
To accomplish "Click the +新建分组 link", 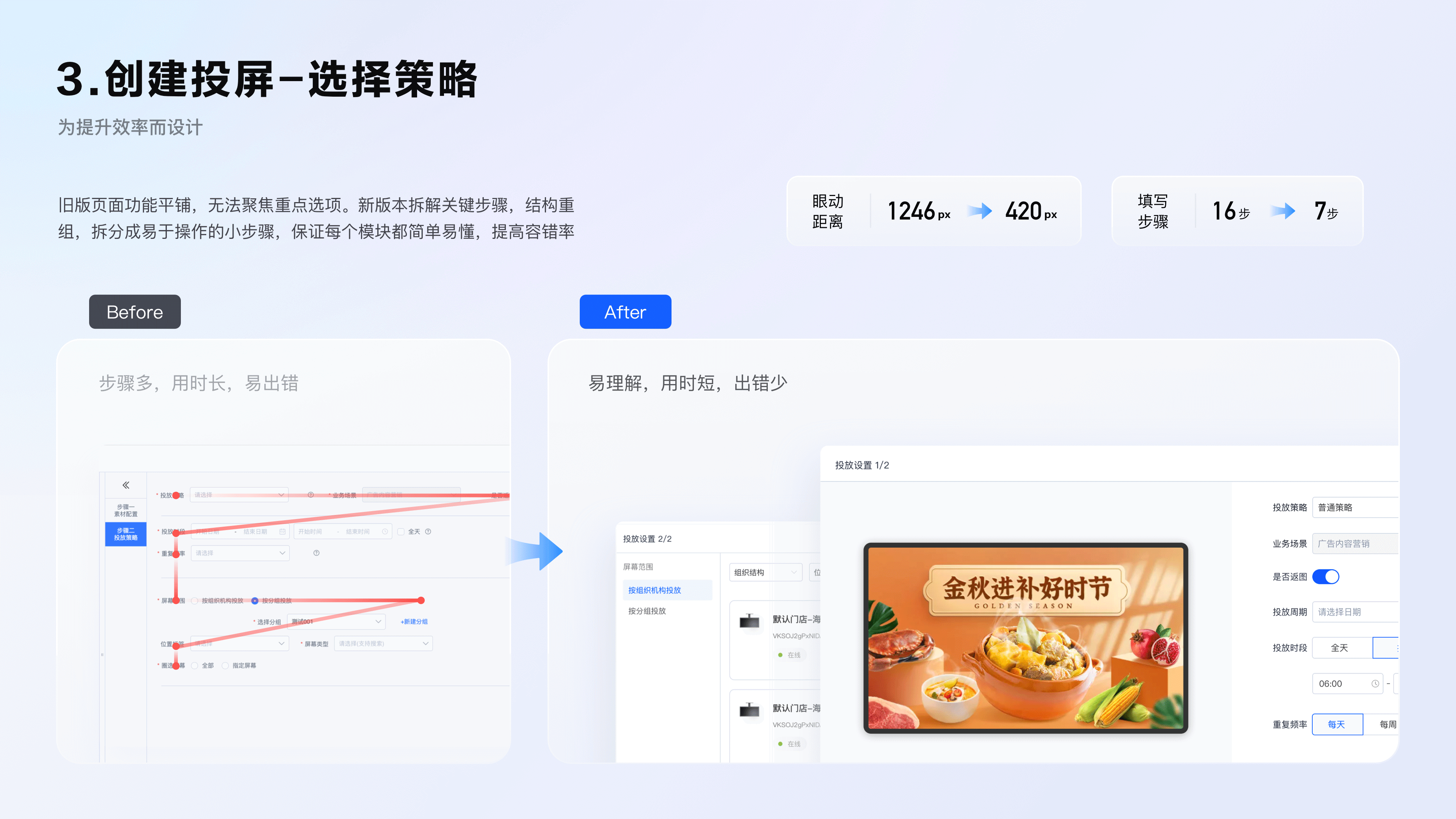I will click(414, 621).
